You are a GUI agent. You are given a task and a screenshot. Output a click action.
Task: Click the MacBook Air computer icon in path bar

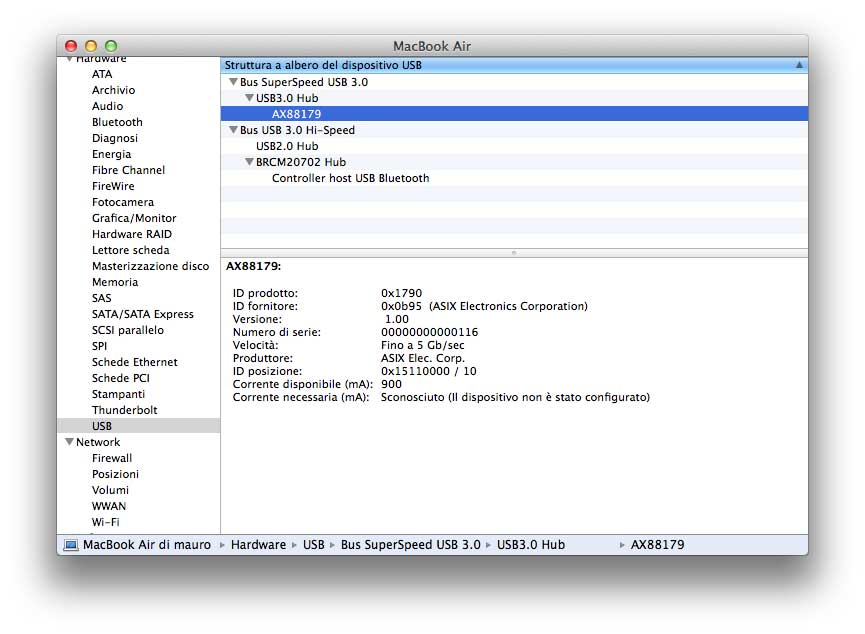pyautogui.click(x=71, y=545)
